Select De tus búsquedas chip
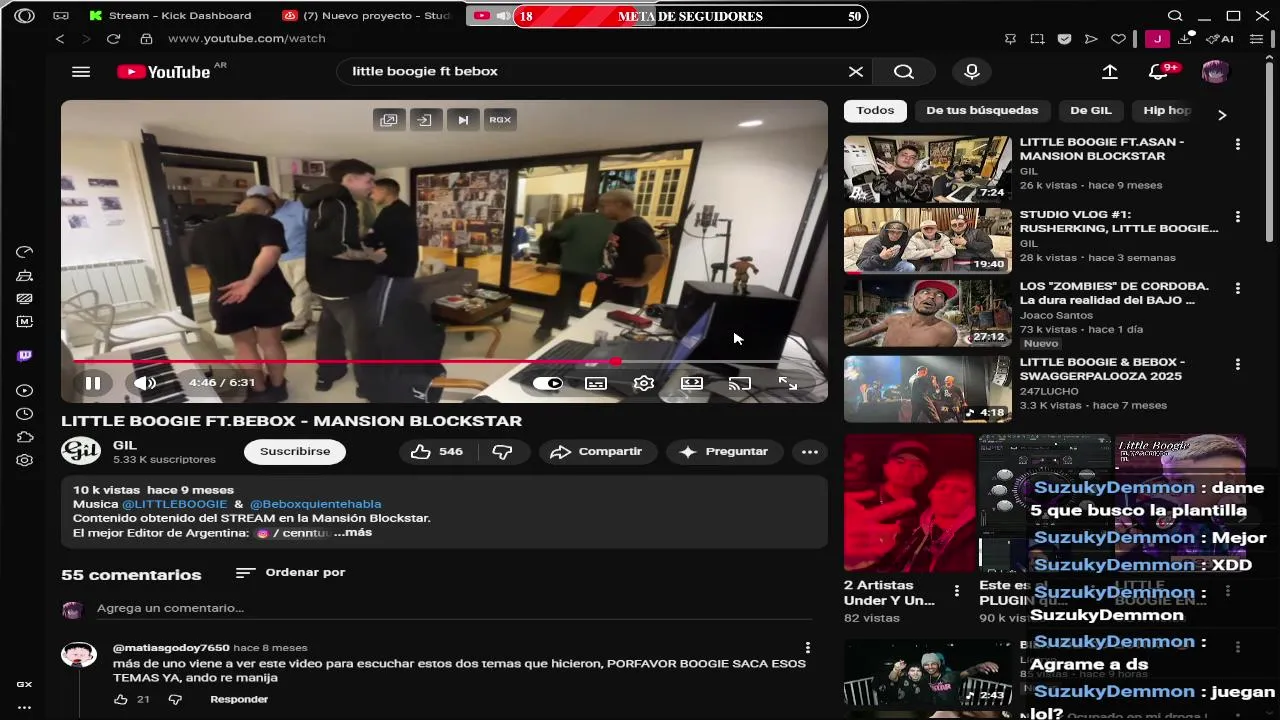Screen dimensions: 1280x720 point(982,110)
